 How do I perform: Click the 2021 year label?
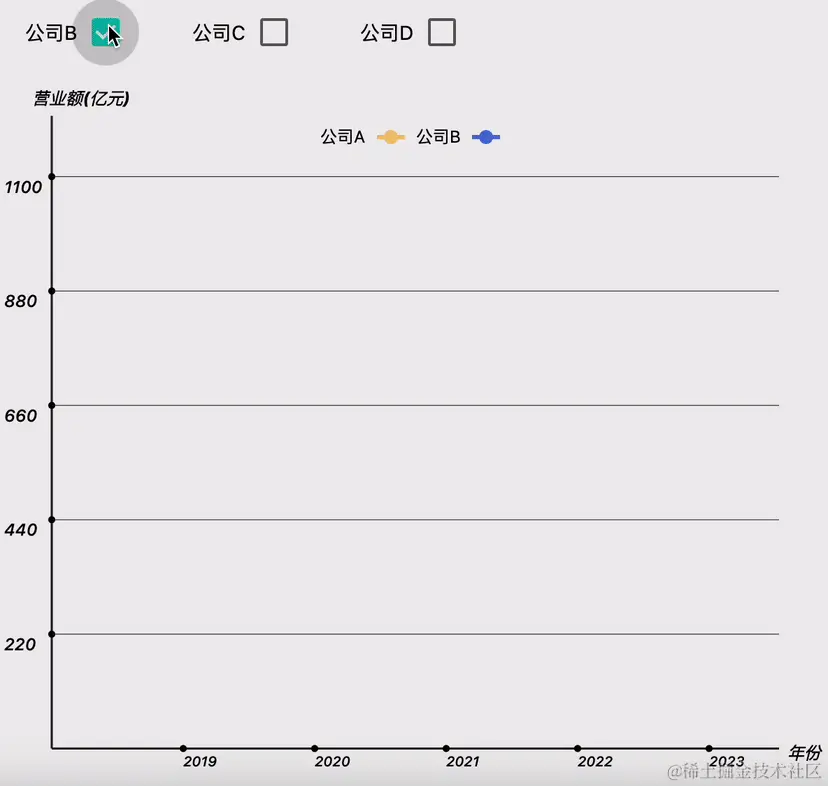pos(463,762)
